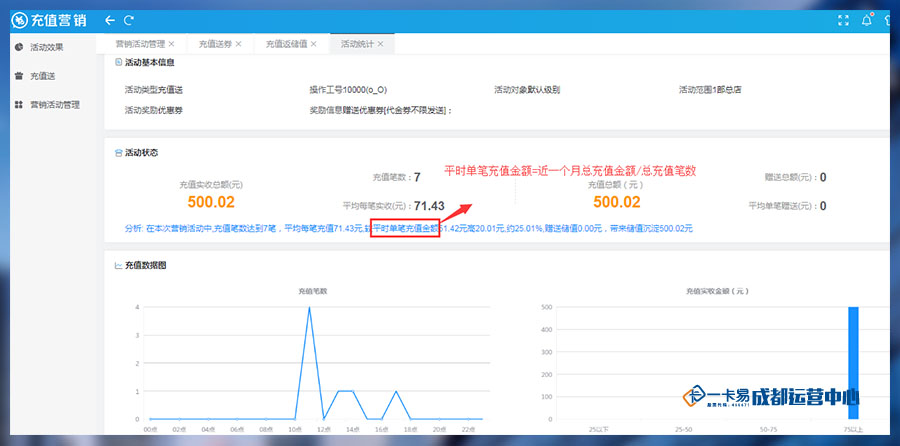Click the grid icon beside 营销活动管理

[19, 104]
